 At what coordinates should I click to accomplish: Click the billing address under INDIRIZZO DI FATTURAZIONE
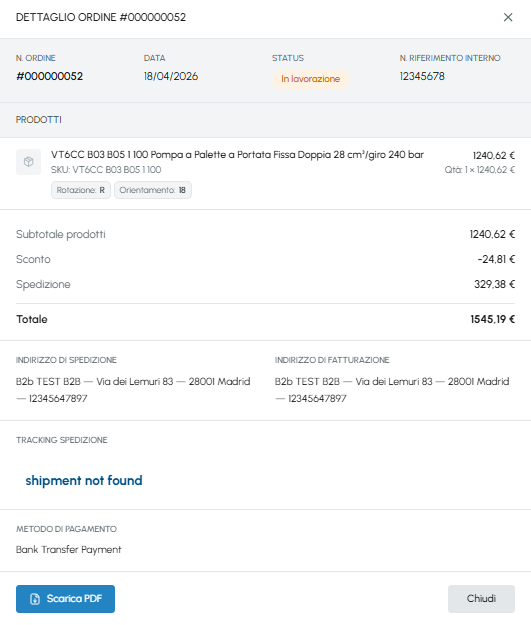pos(392,390)
